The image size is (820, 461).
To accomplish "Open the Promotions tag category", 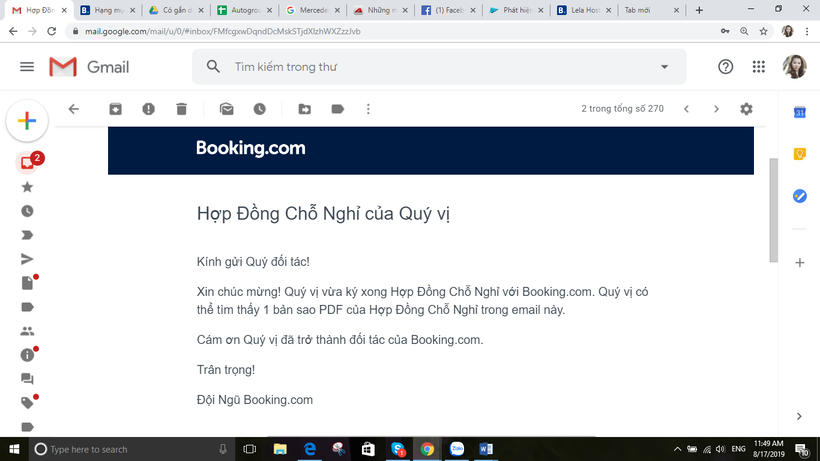I will point(29,401).
